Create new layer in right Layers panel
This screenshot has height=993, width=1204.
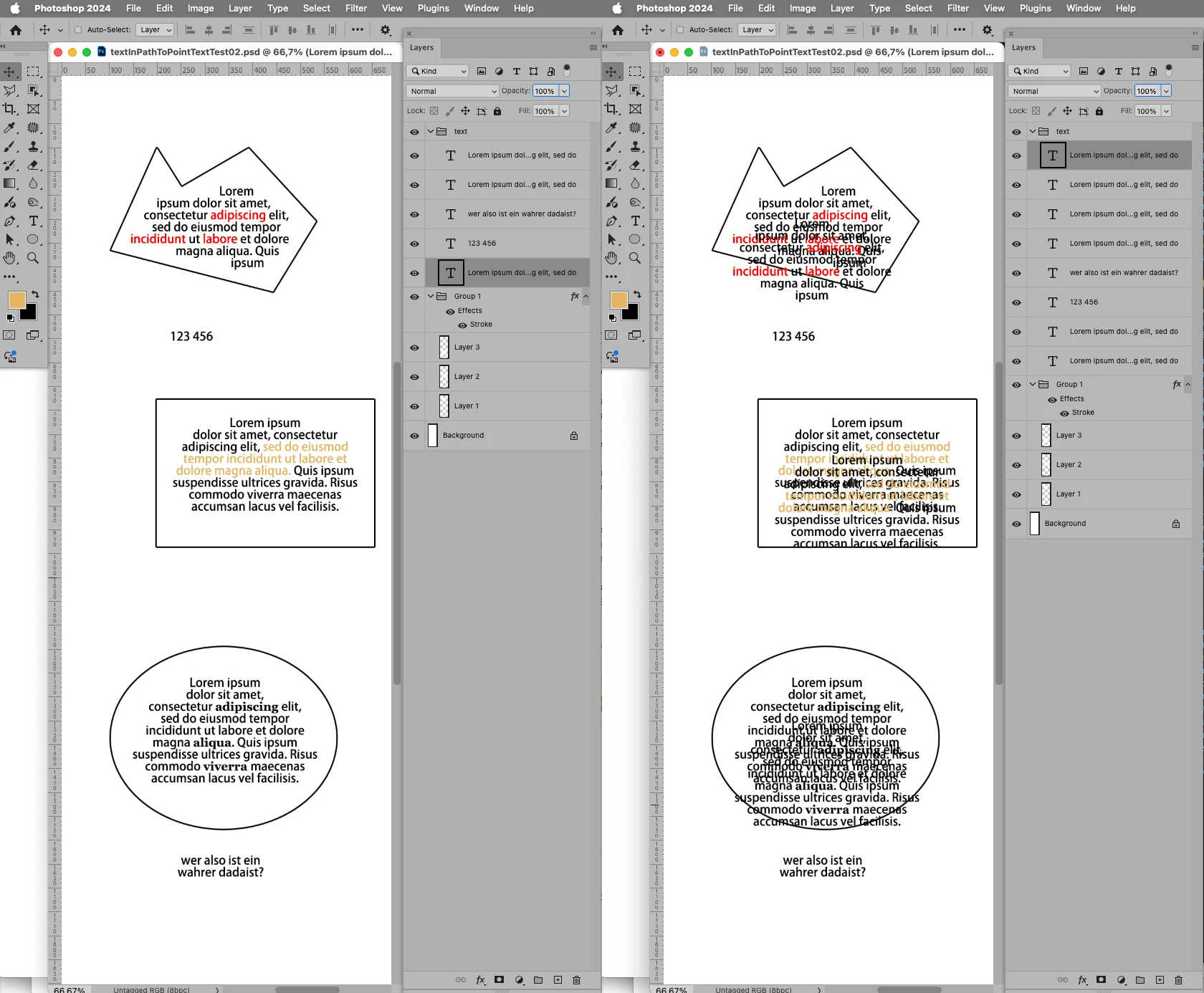pos(1160,980)
